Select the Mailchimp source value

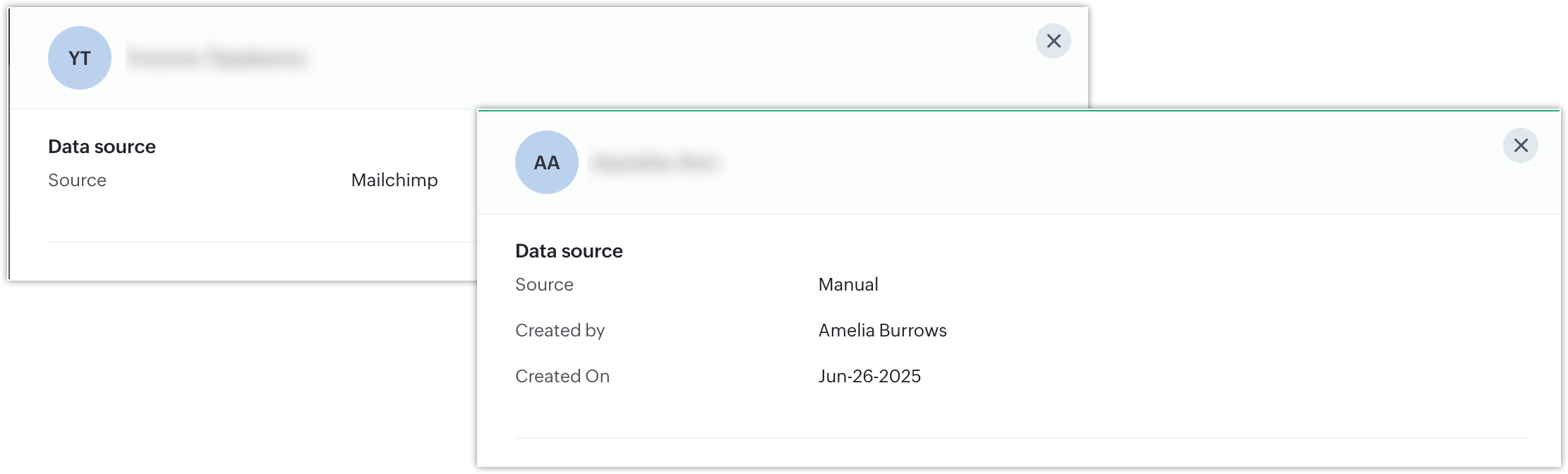[x=394, y=181]
